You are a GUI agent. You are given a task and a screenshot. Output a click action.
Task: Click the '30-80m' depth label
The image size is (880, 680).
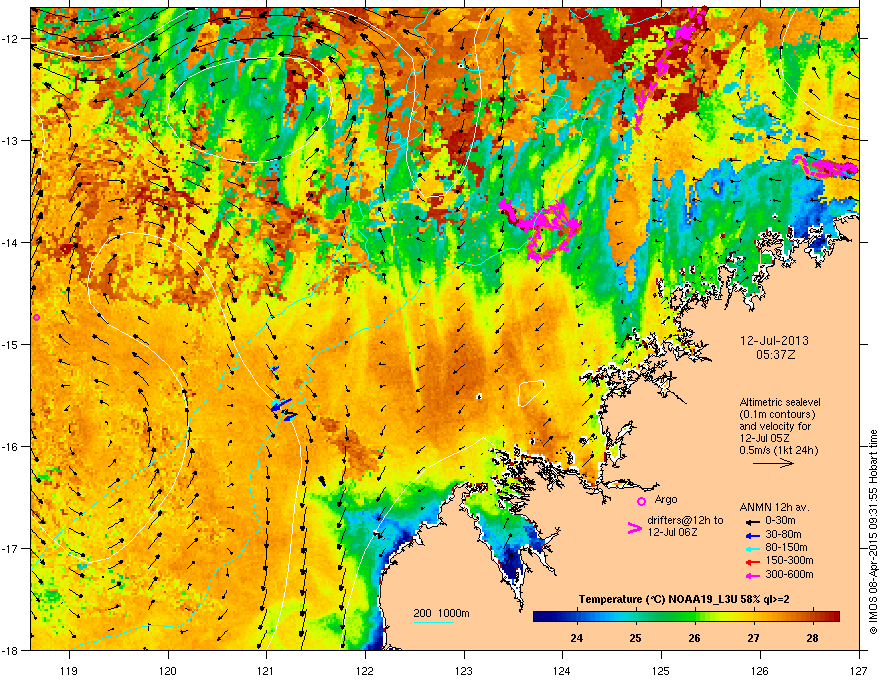(x=783, y=534)
